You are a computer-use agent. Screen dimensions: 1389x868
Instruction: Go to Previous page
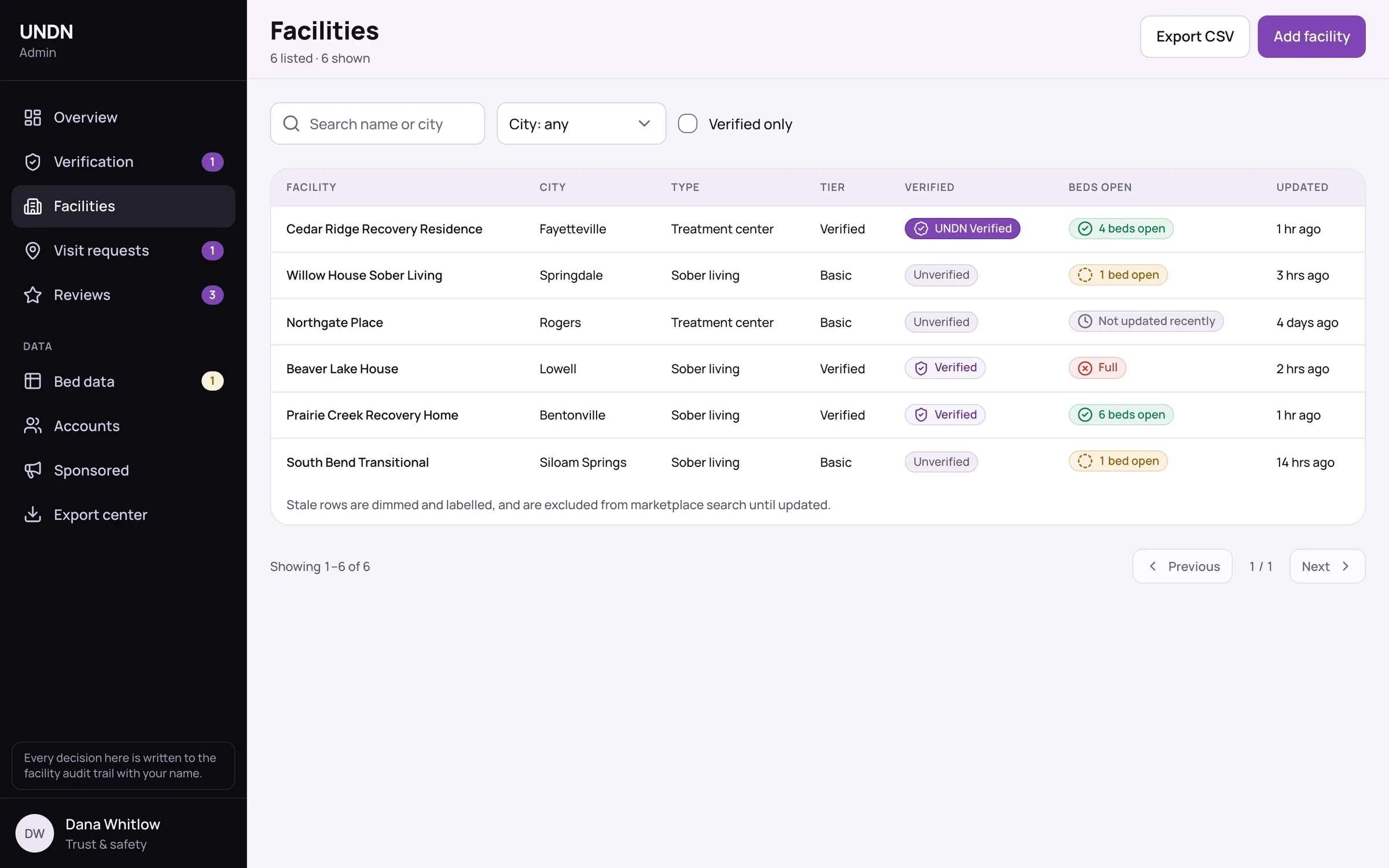point(1182,567)
